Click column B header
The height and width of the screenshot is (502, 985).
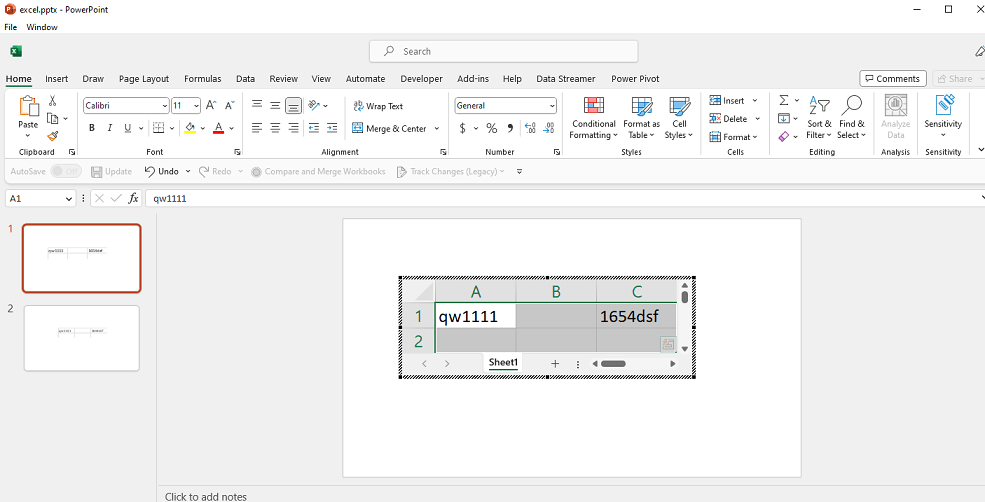556,292
